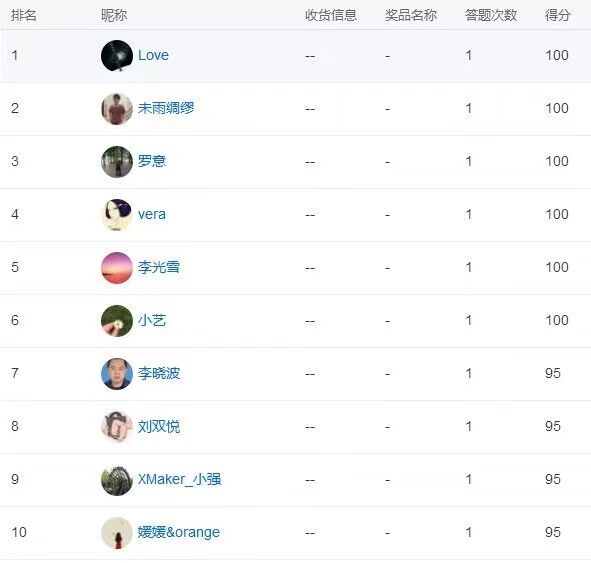Click 李晓波's portrait avatar
This screenshot has width=591, height=563.
pyautogui.click(x=117, y=373)
